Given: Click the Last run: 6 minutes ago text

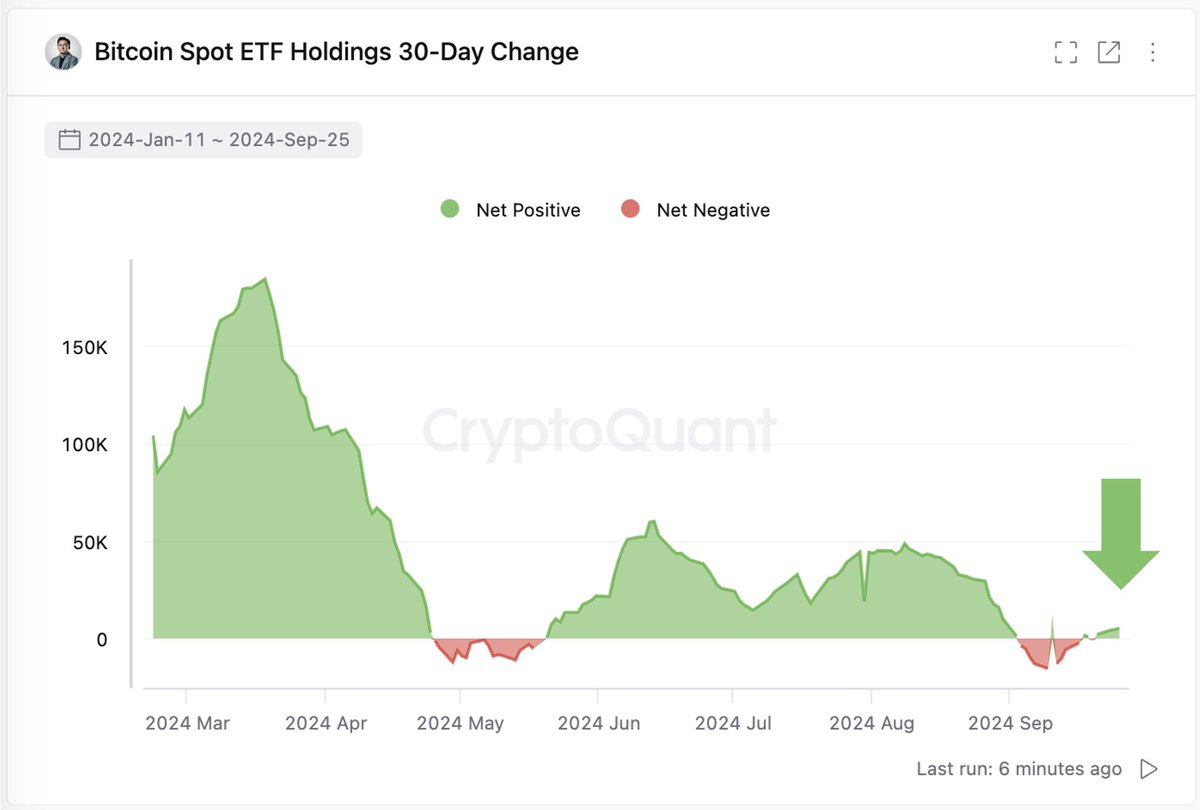Looking at the screenshot, I should pyautogui.click(x=1019, y=769).
